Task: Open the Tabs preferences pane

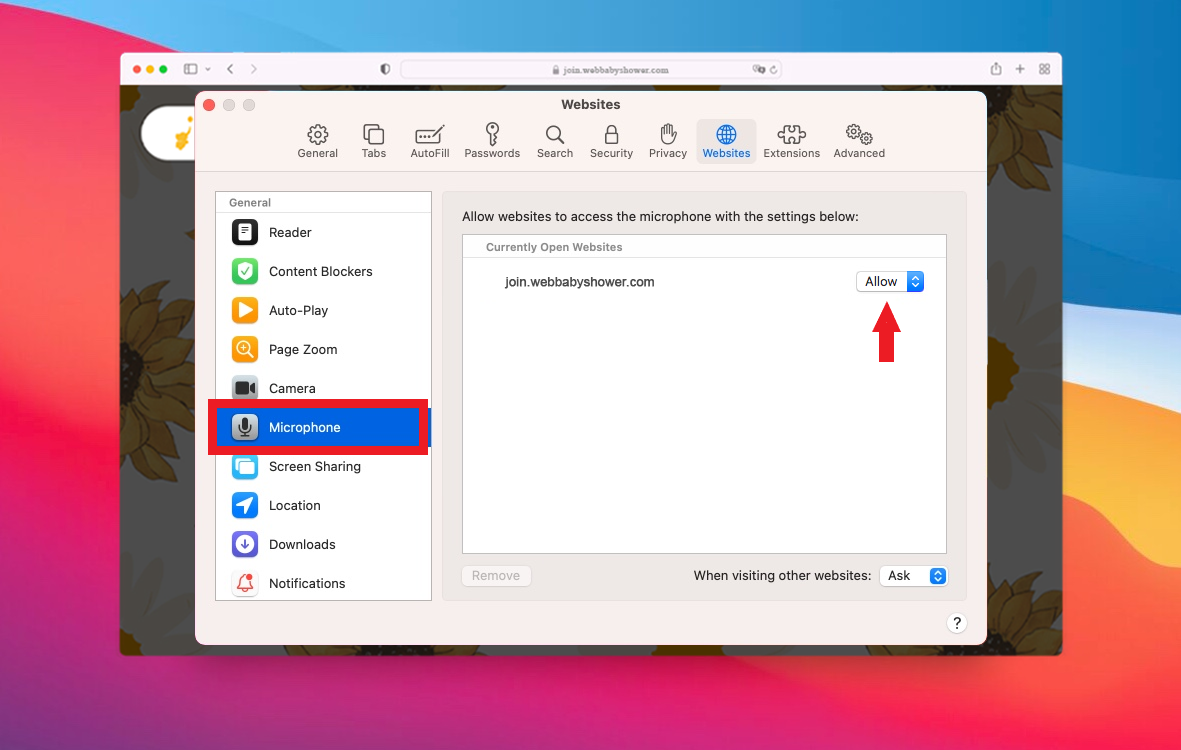Action: (x=374, y=141)
